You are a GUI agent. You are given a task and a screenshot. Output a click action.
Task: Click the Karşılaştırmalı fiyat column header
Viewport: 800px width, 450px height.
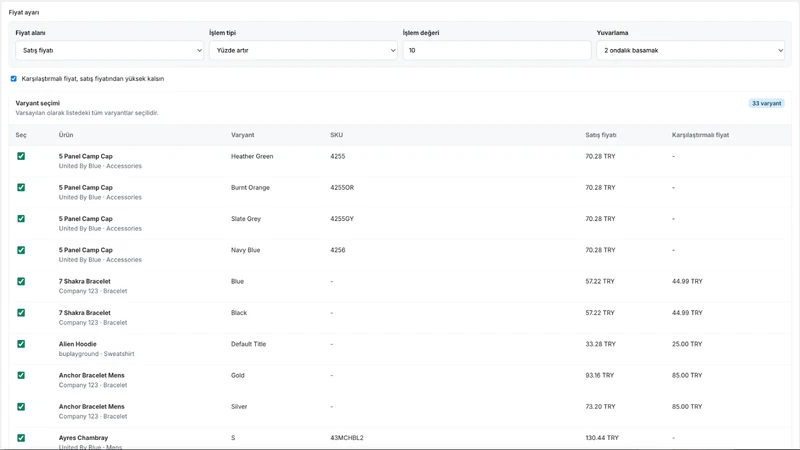coord(700,135)
